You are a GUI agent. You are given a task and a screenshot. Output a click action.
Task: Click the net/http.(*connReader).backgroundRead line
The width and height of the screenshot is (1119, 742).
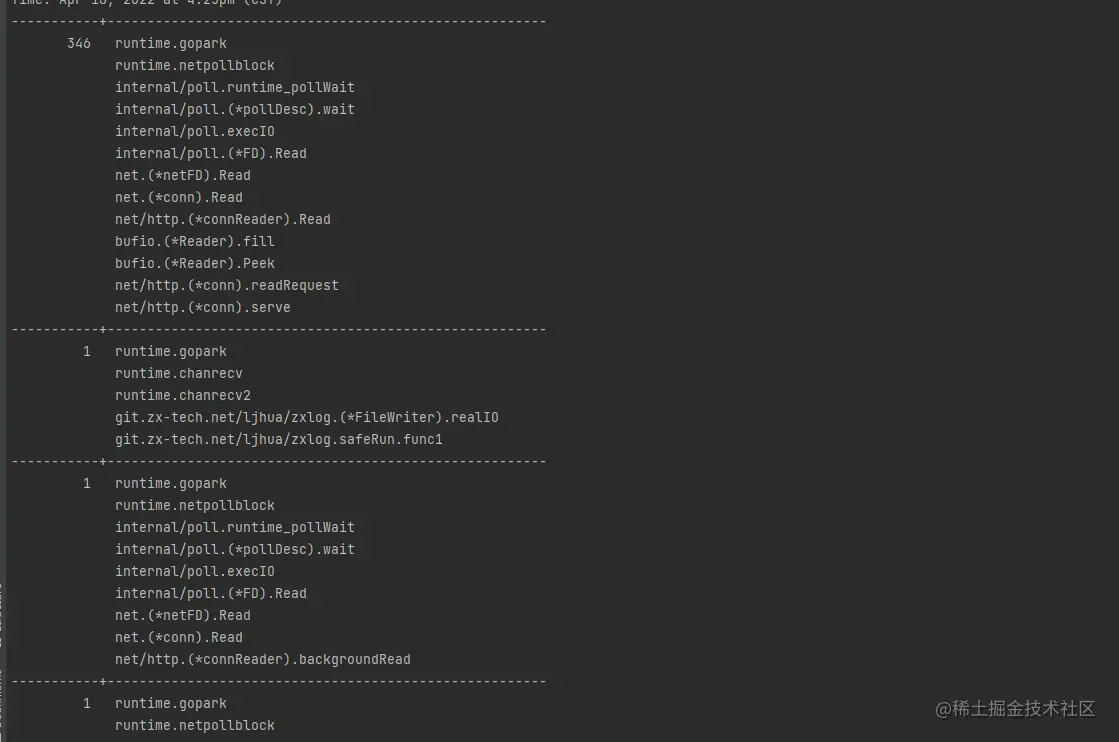(x=262, y=660)
